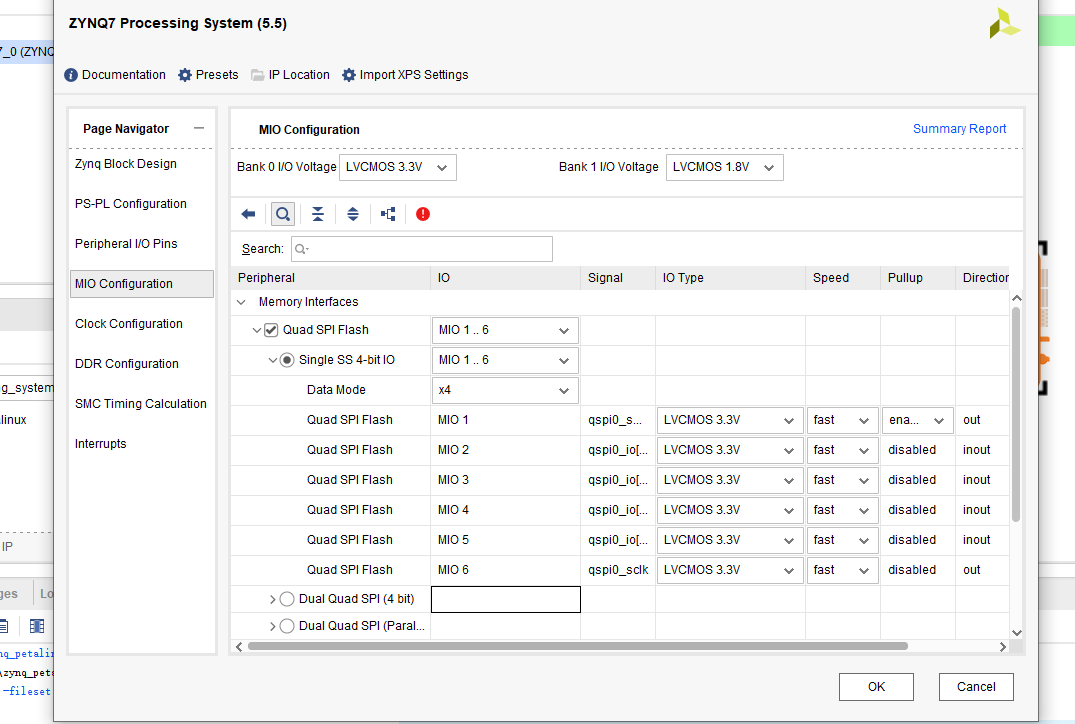Collapse the Single SS 4-bit IO node

(273, 360)
